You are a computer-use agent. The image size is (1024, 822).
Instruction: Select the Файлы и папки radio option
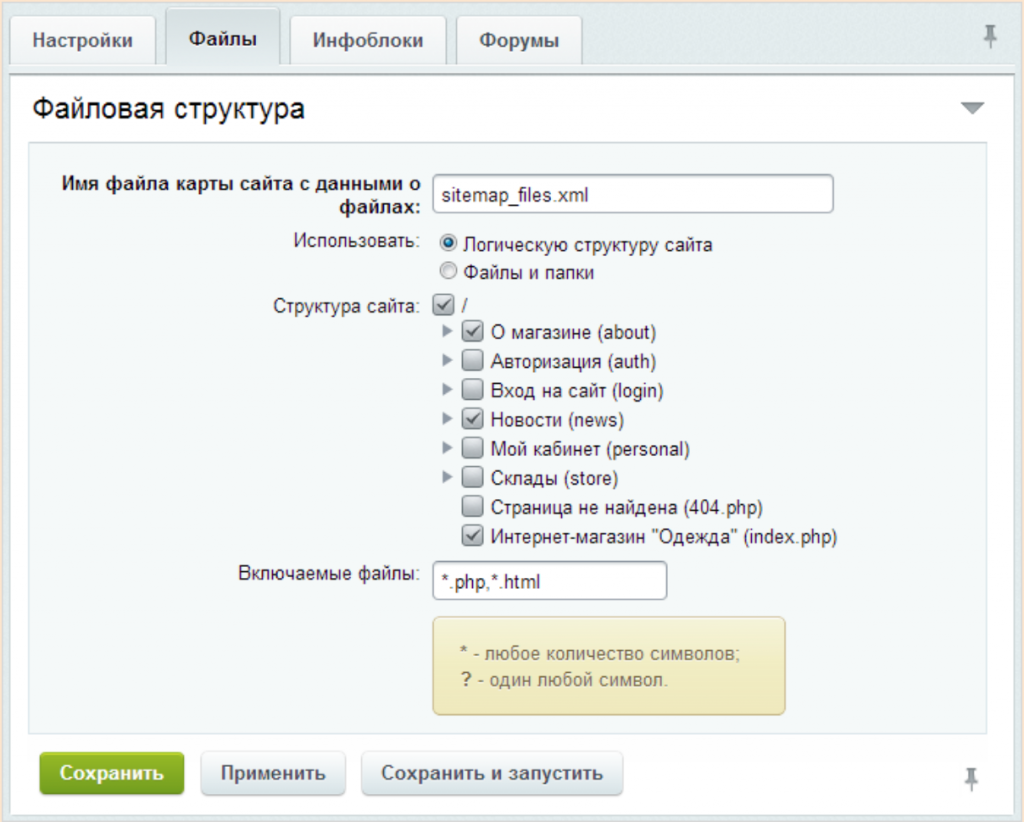pos(449,271)
